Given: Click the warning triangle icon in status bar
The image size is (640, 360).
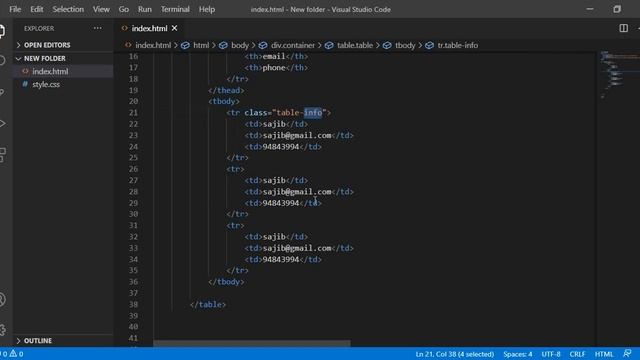Looking at the screenshot, I should pos(13,353).
